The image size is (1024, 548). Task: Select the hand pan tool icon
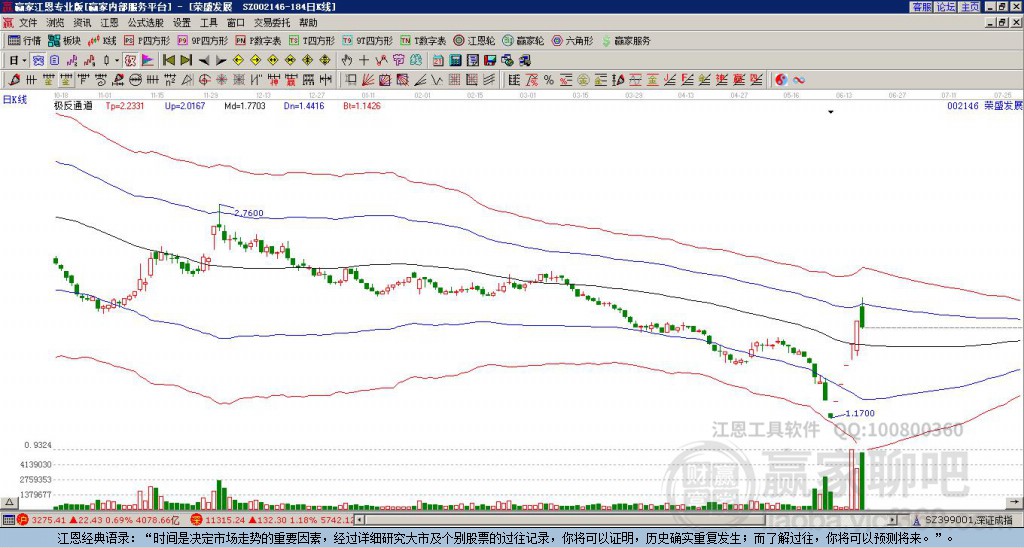click(x=347, y=61)
